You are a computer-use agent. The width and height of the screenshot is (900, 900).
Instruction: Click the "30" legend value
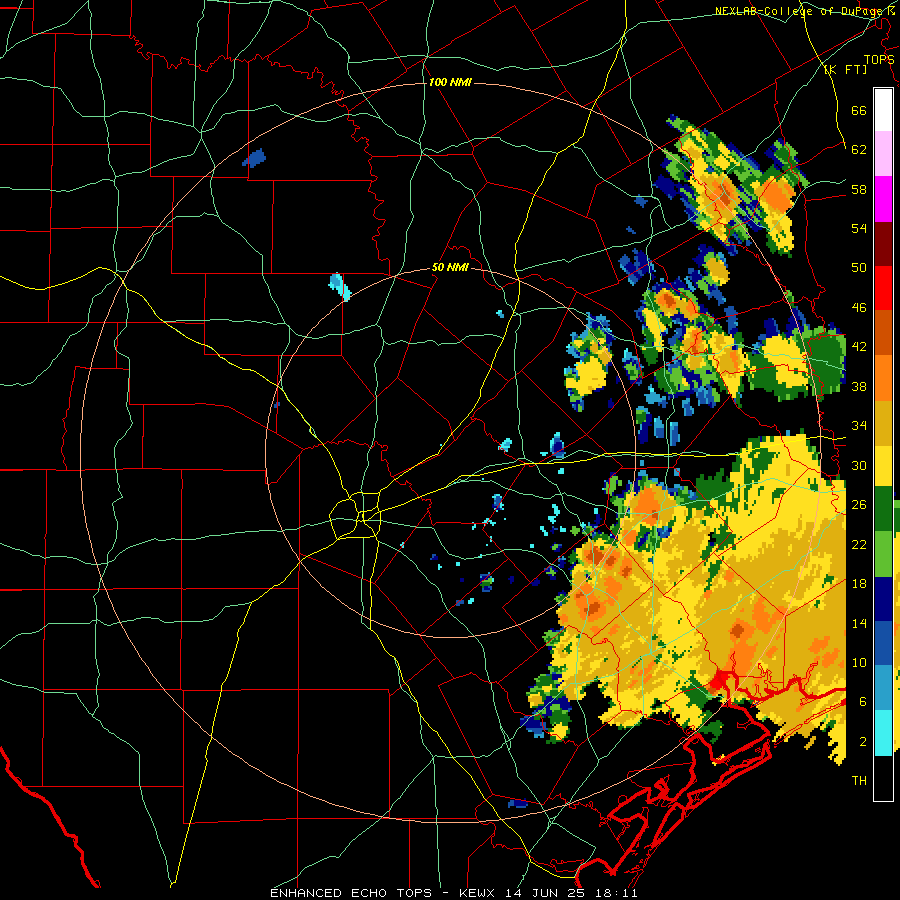pos(859,465)
